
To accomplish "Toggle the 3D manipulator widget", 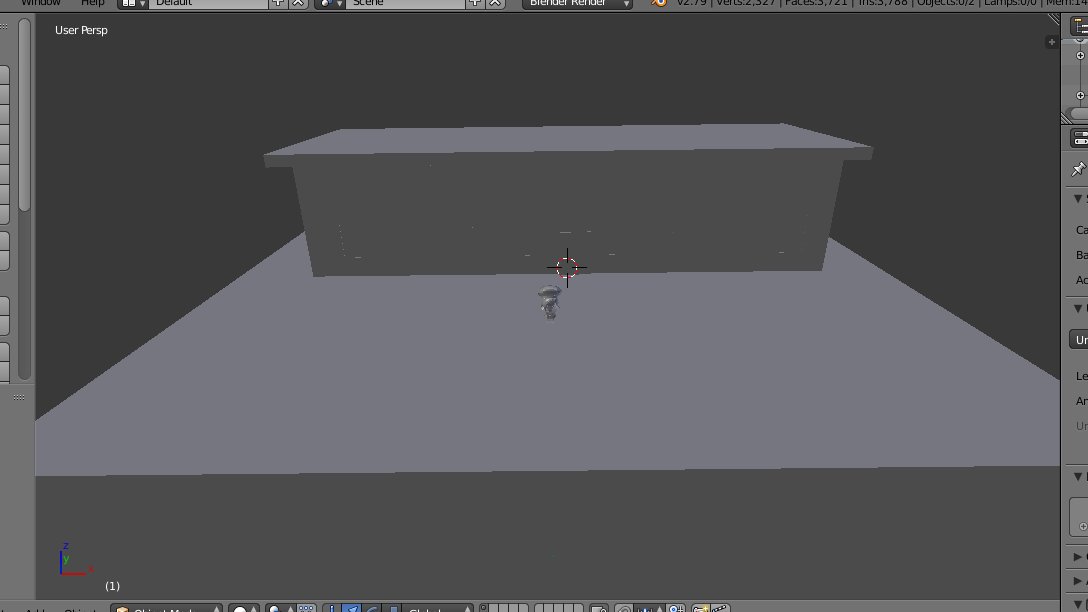I will coord(332,609).
